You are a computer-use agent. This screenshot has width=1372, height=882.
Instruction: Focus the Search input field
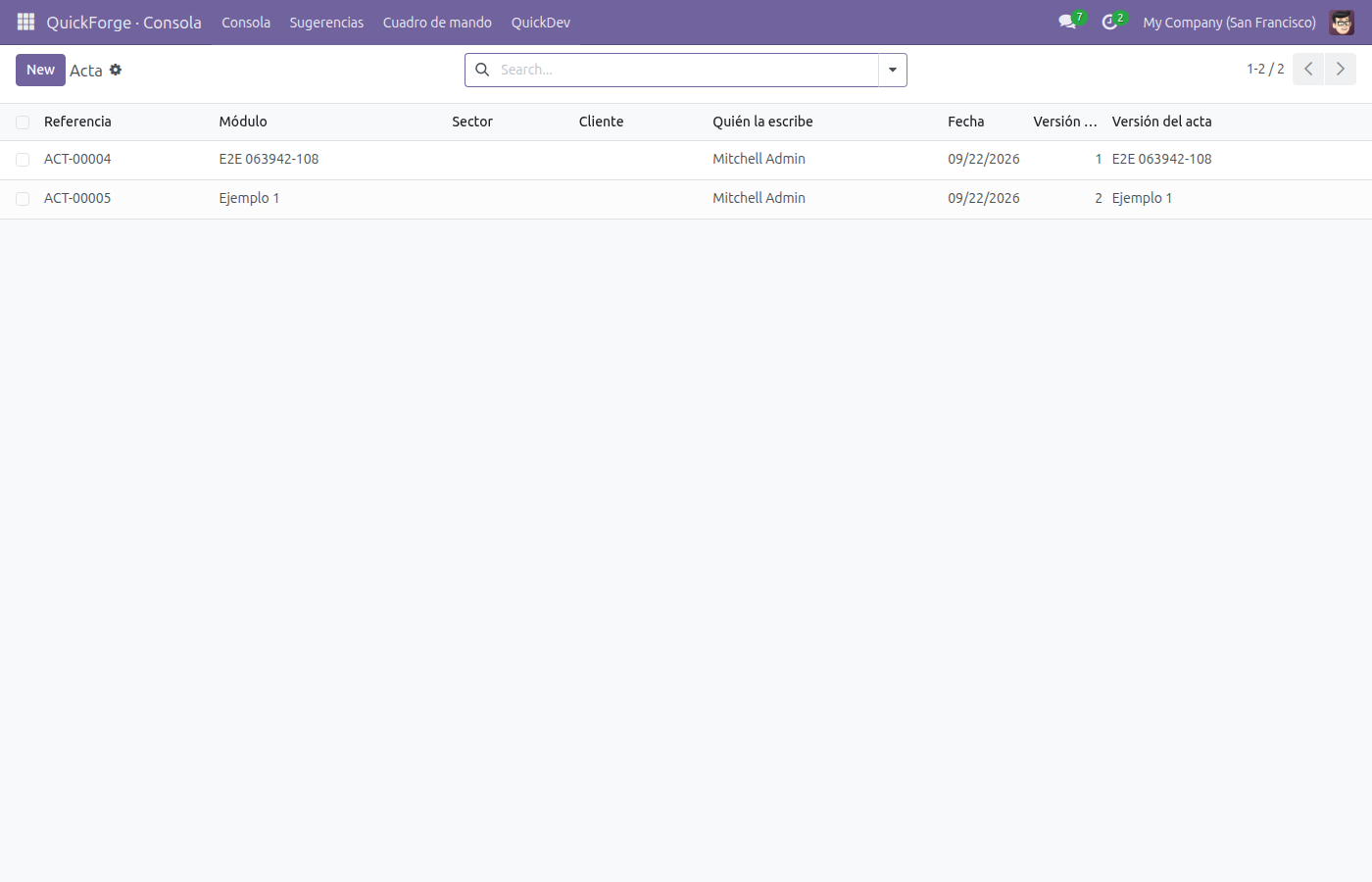[686, 70]
